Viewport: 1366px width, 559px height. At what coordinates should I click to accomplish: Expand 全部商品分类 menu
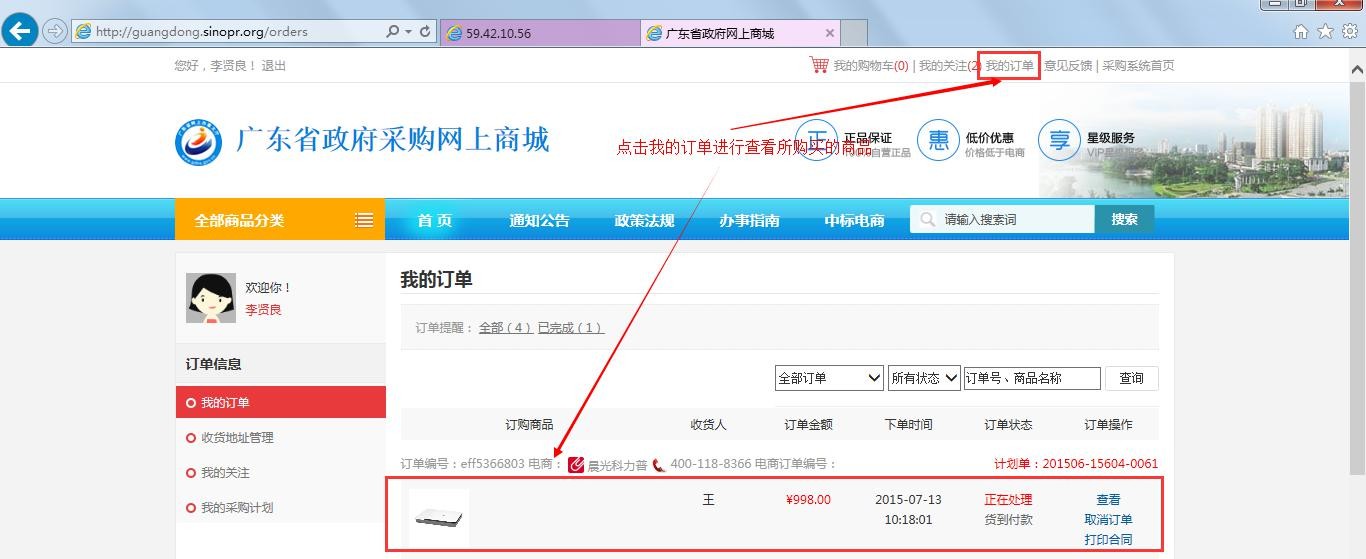(x=280, y=220)
